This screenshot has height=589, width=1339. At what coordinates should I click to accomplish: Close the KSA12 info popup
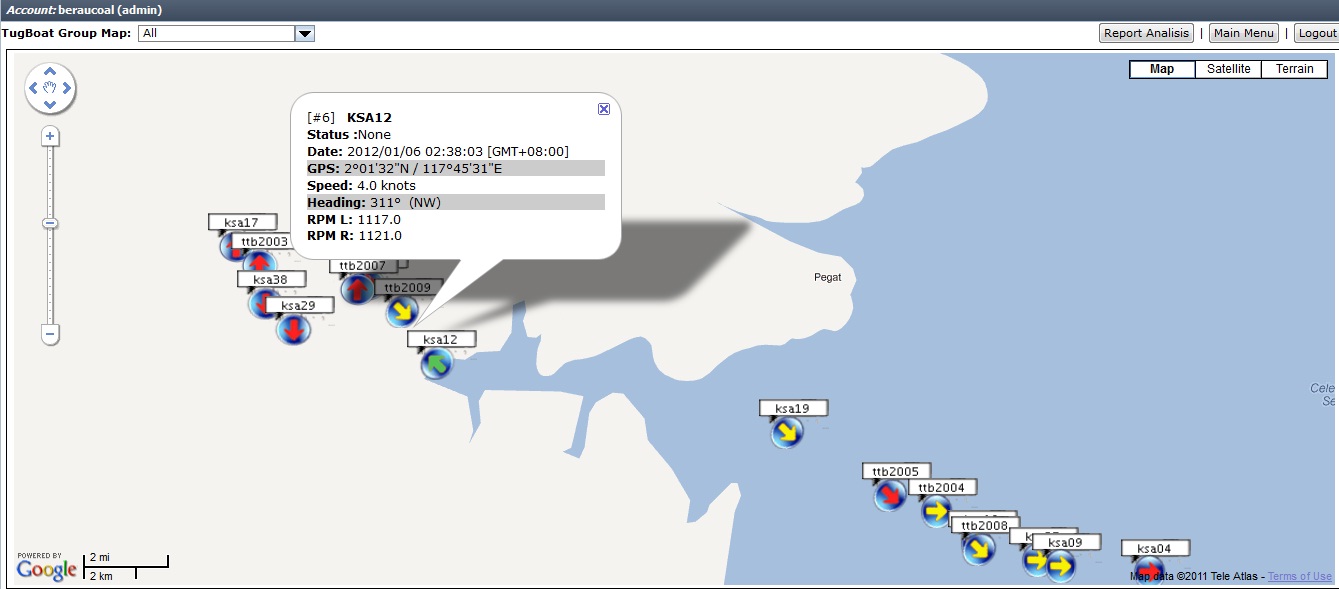click(x=604, y=109)
